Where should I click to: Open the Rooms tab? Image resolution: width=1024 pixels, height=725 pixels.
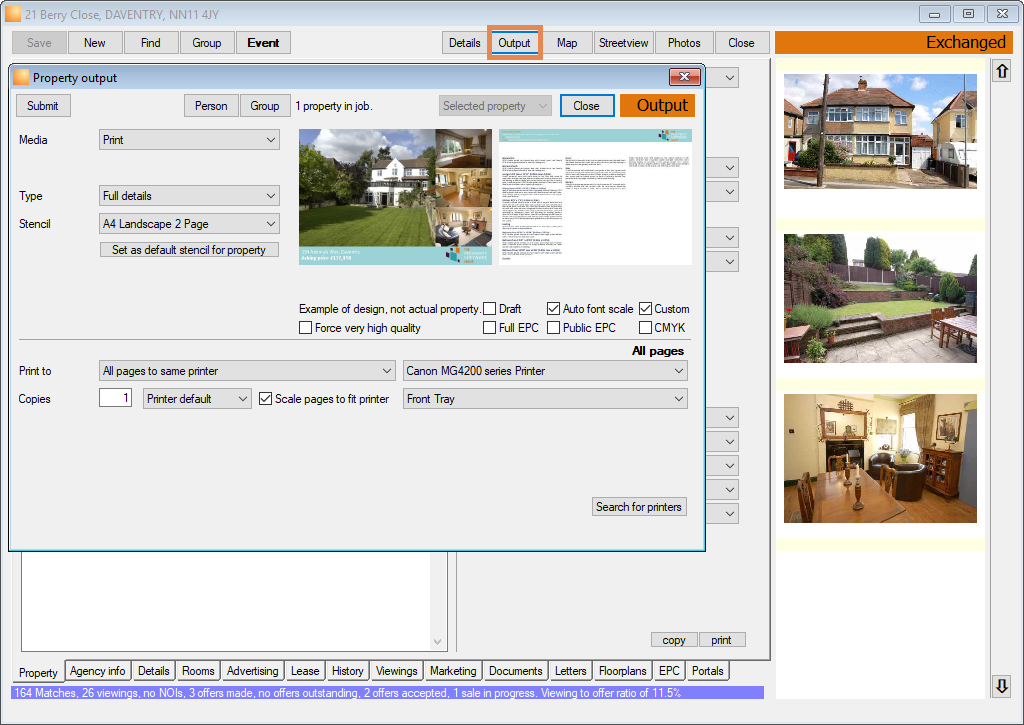tap(198, 671)
